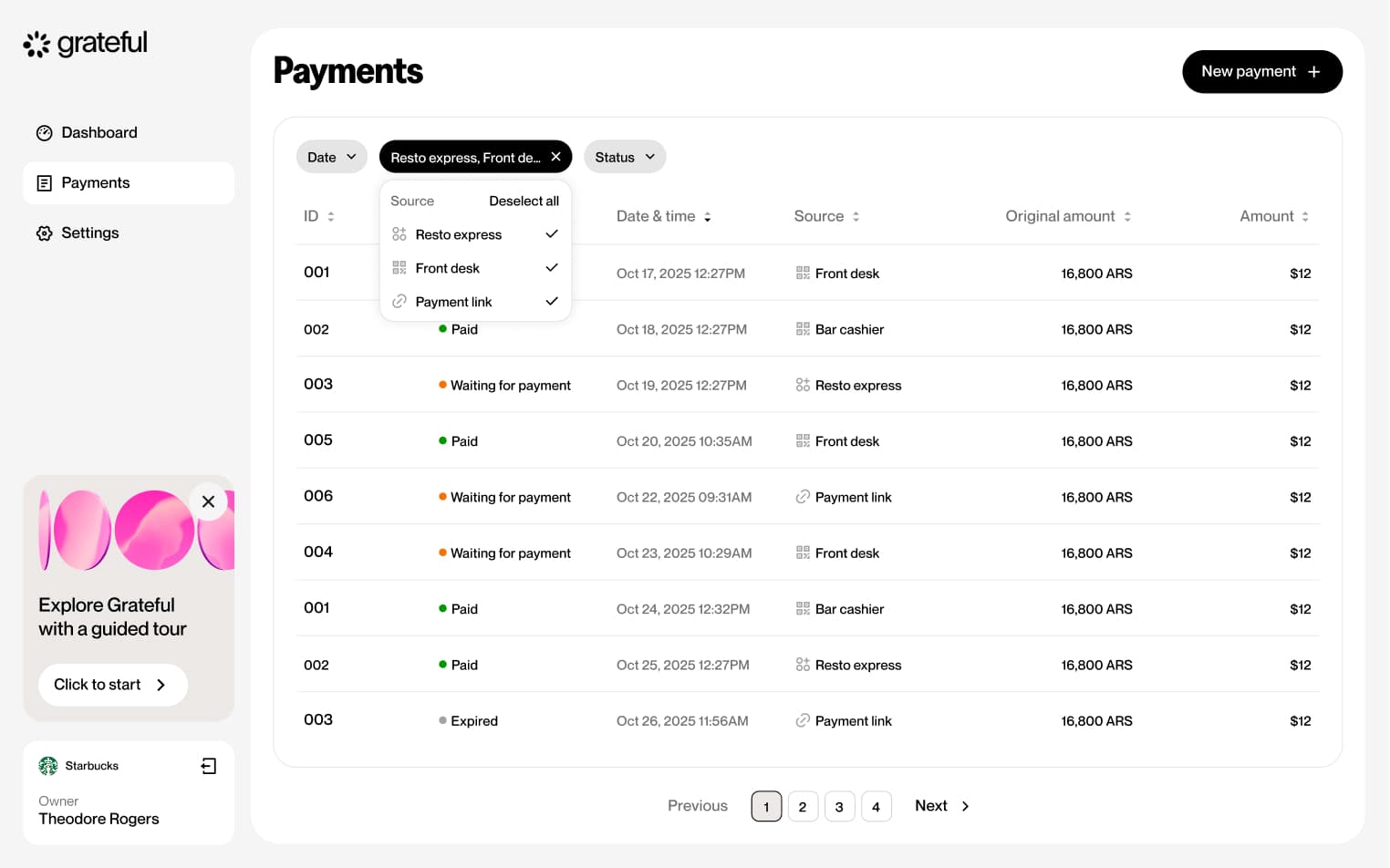1390x868 pixels.
Task: Click the New payment button
Action: 1261,72
